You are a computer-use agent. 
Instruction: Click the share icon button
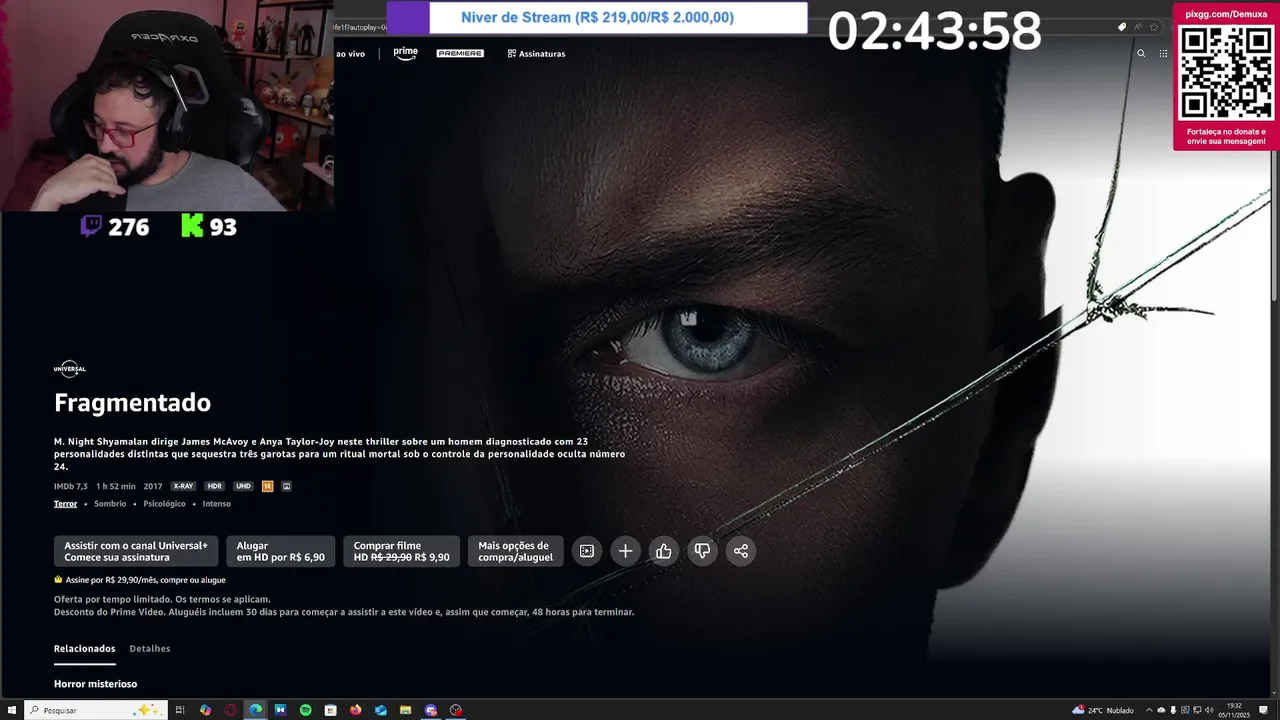pos(741,551)
